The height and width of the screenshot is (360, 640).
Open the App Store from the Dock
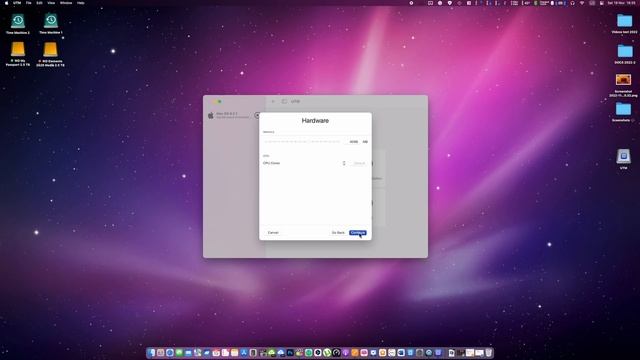[244, 353]
